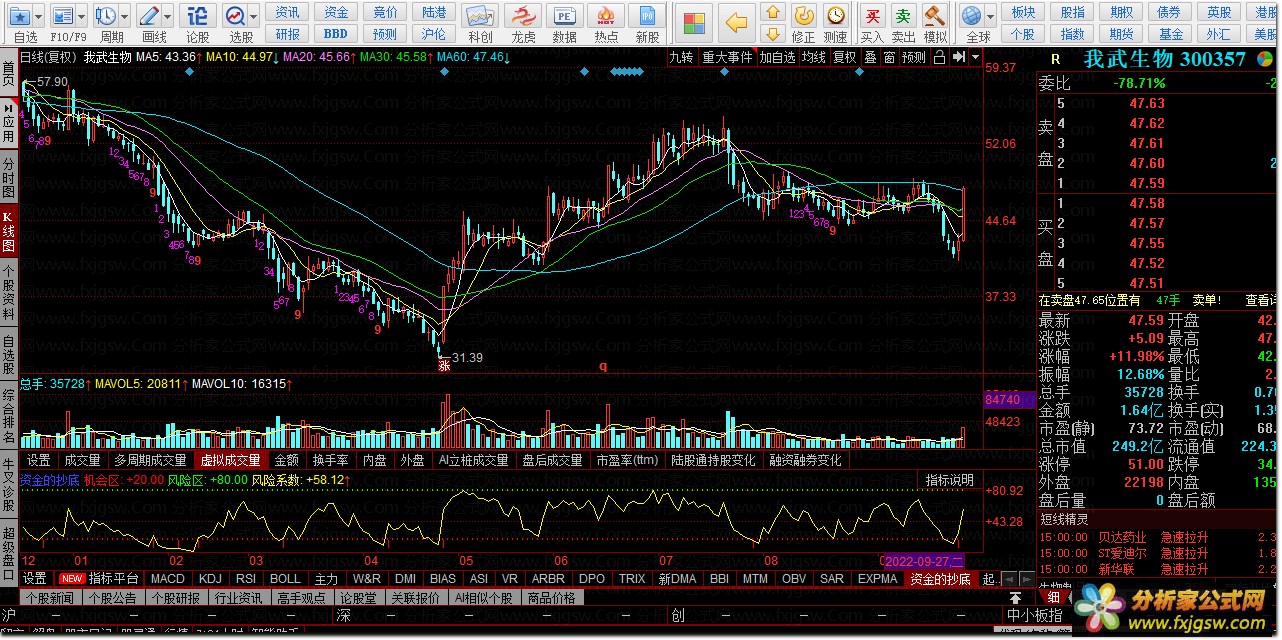The height and width of the screenshot is (640, 1282).
Task: Click the 买入 buy icon
Action: 873,16
